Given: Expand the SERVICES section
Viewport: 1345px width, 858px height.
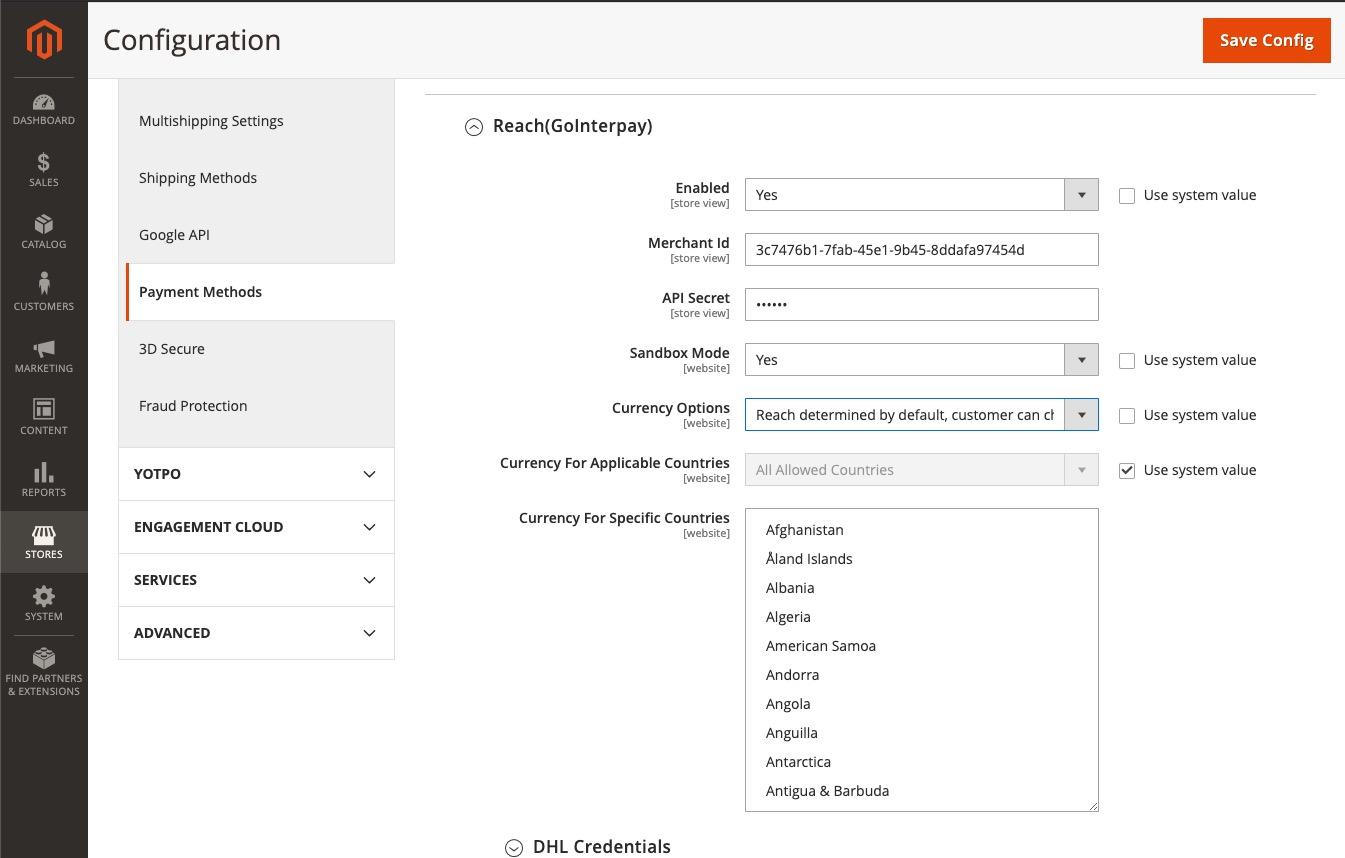Looking at the screenshot, I should [x=256, y=580].
